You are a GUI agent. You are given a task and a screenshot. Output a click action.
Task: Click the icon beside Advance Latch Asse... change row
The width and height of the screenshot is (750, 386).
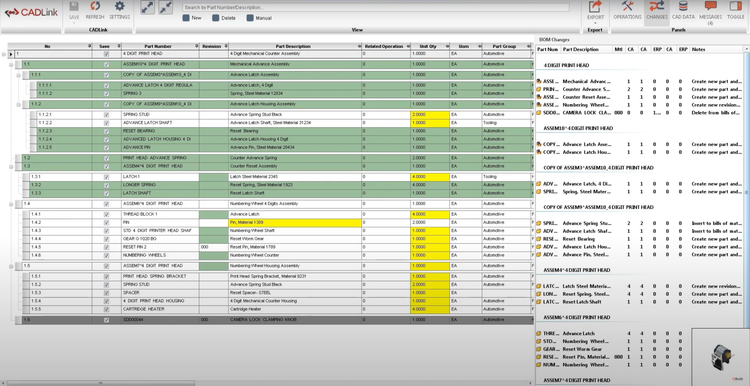539,144
